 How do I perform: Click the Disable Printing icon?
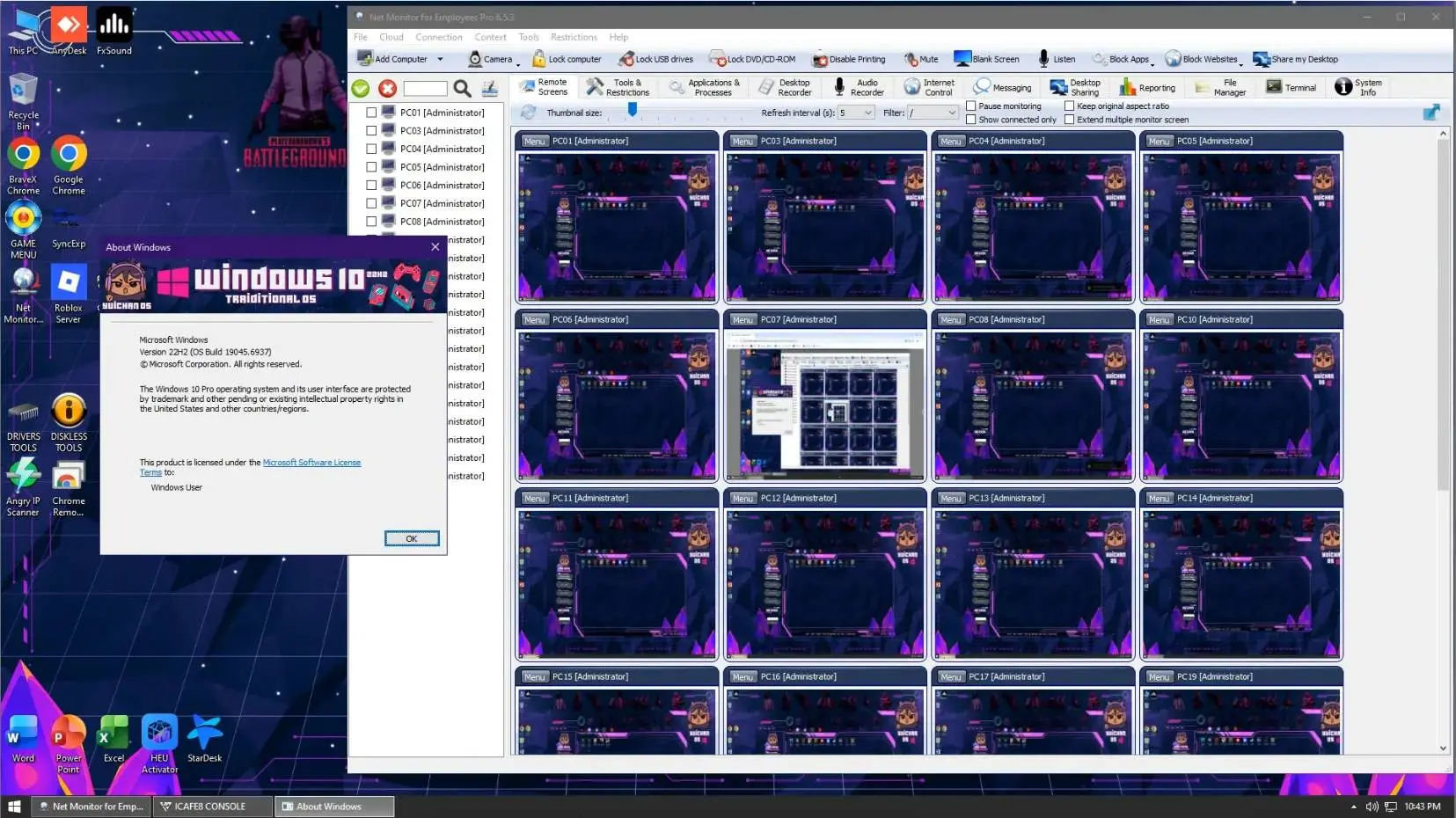pyautogui.click(x=820, y=59)
